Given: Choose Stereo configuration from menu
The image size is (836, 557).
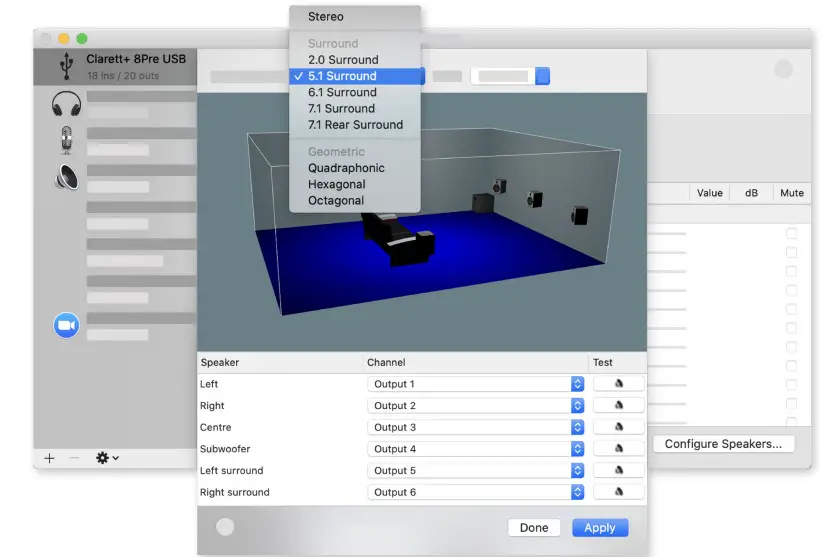Looking at the screenshot, I should pyautogui.click(x=355, y=17).
